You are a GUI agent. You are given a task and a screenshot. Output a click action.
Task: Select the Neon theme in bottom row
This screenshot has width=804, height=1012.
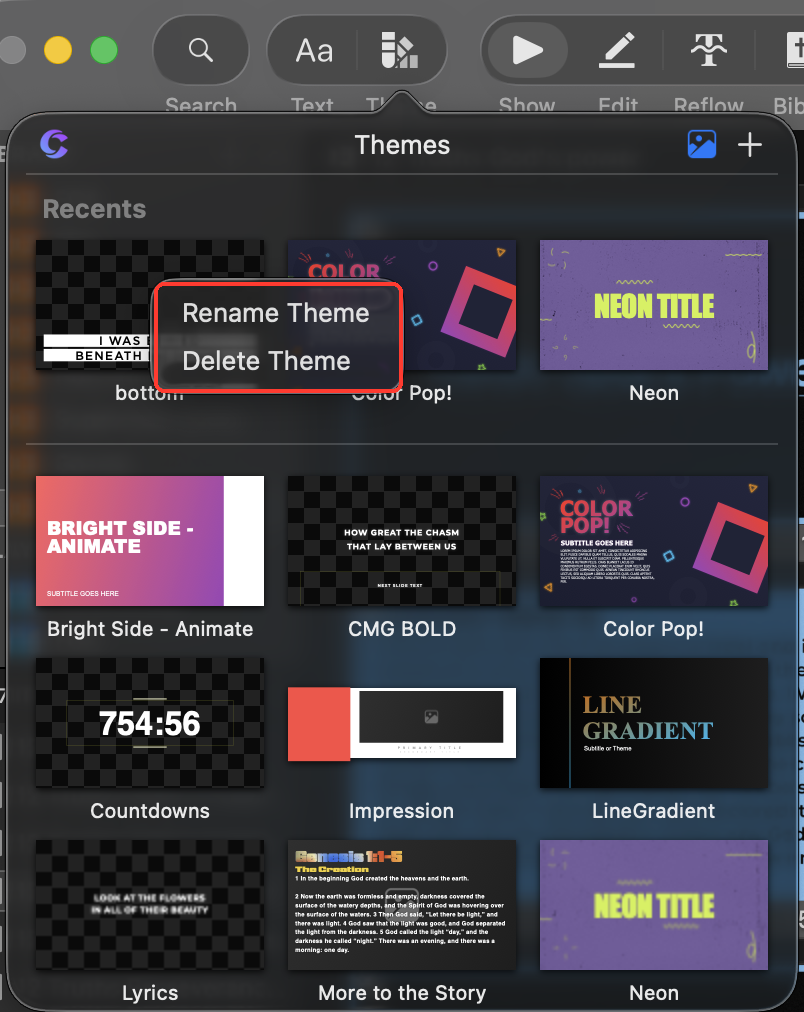coord(654,904)
